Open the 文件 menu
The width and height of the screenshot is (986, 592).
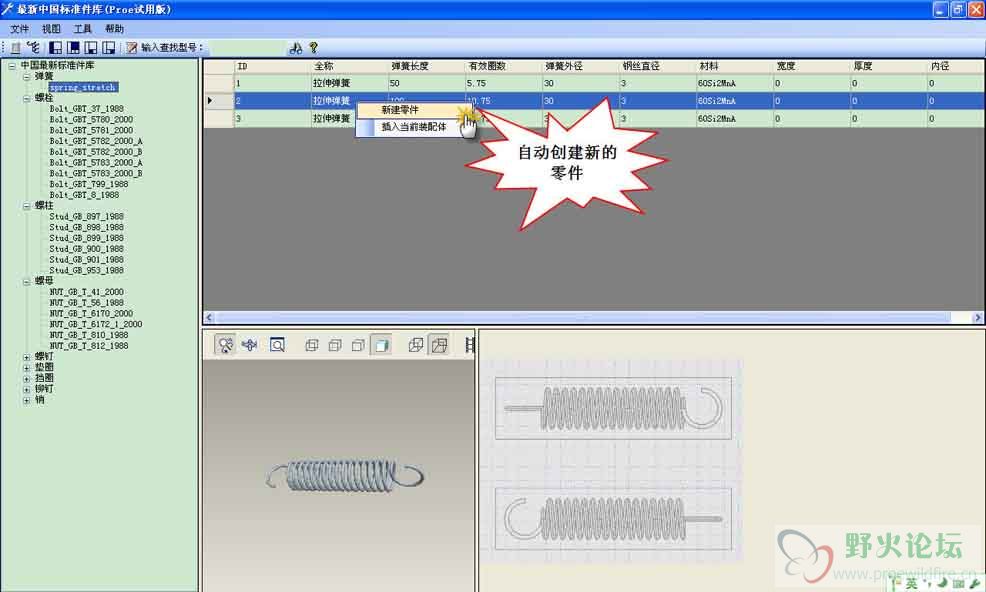(19, 29)
